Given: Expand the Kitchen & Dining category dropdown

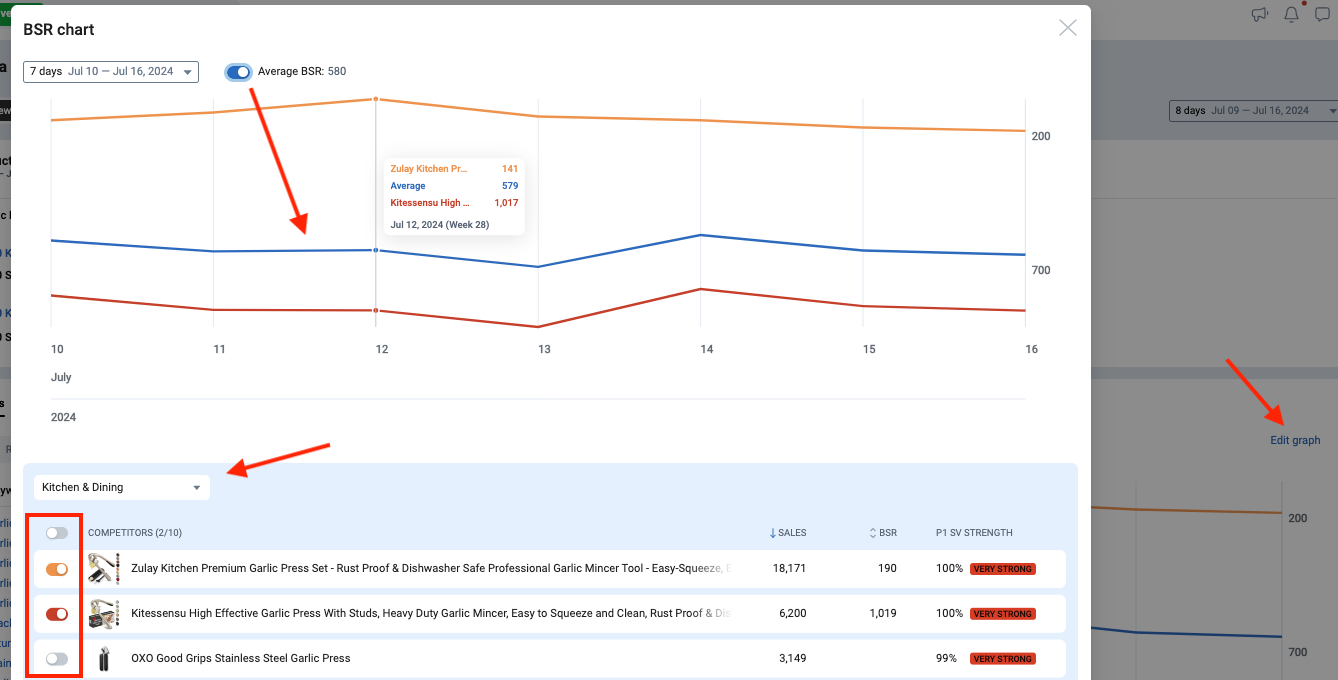Looking at the screenshot, I should point(122,487).
